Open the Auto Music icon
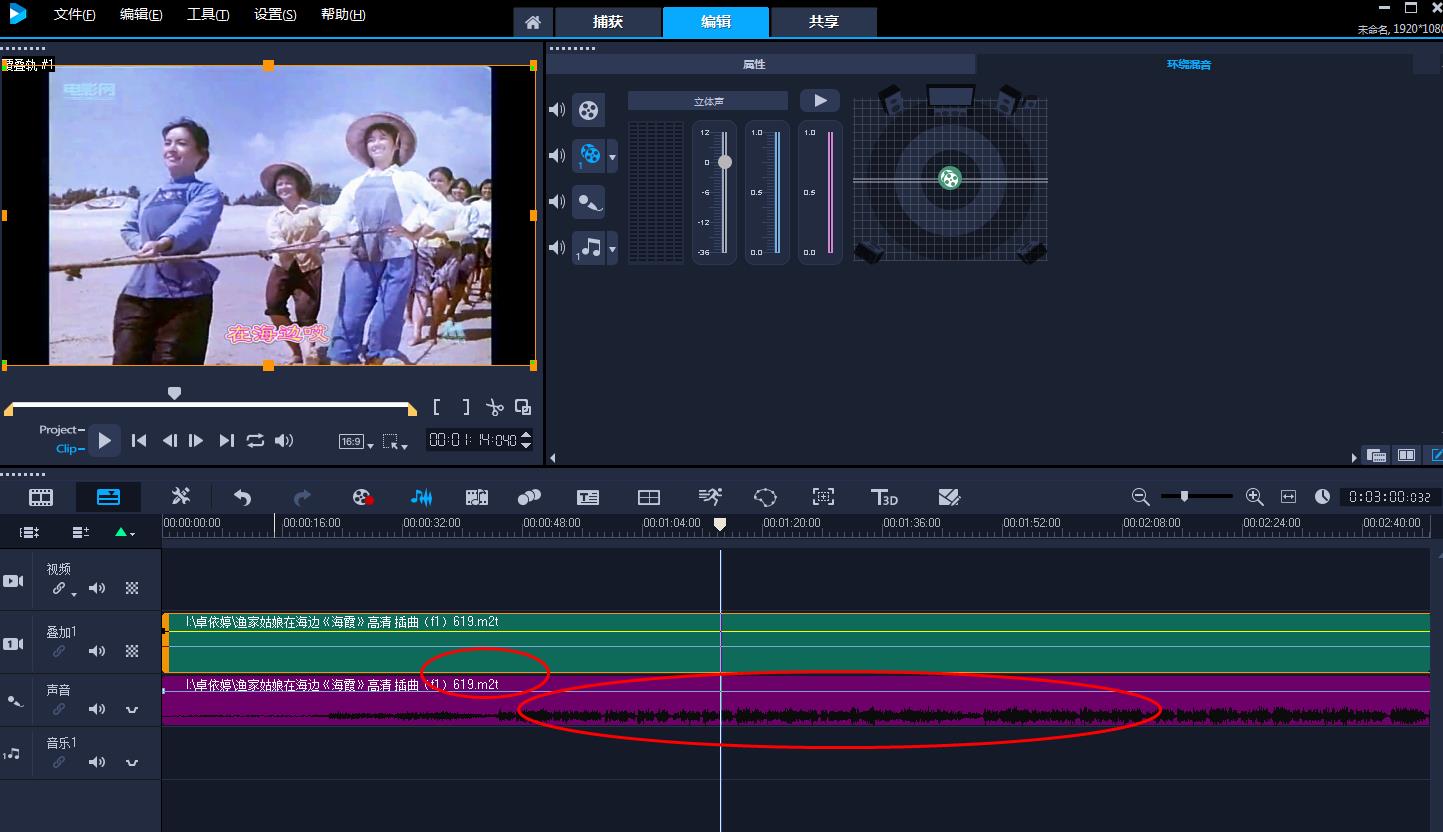The image size is (1443, 832). tap(477, 497)
